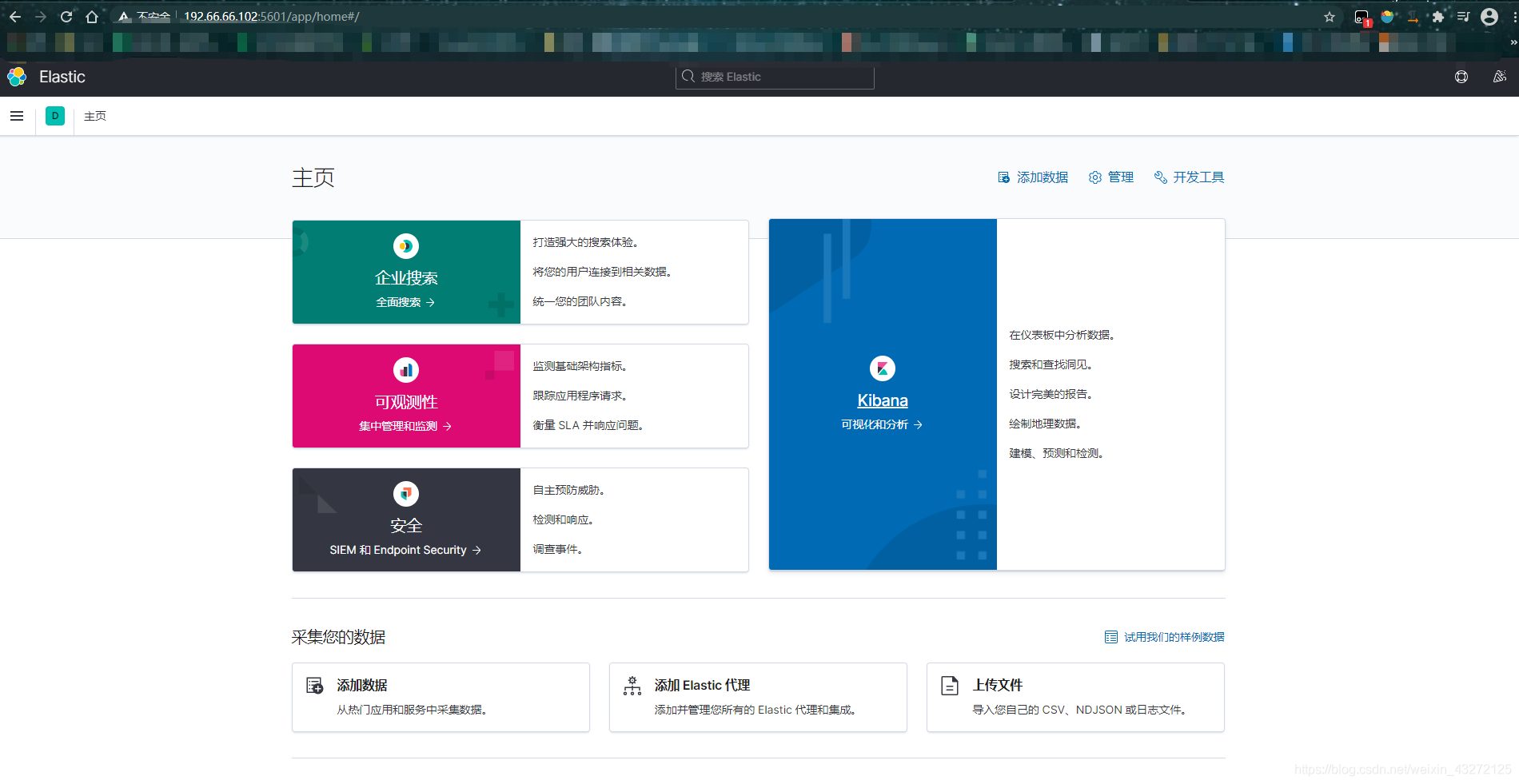Click the Security round icon

(x=406, y=494)
